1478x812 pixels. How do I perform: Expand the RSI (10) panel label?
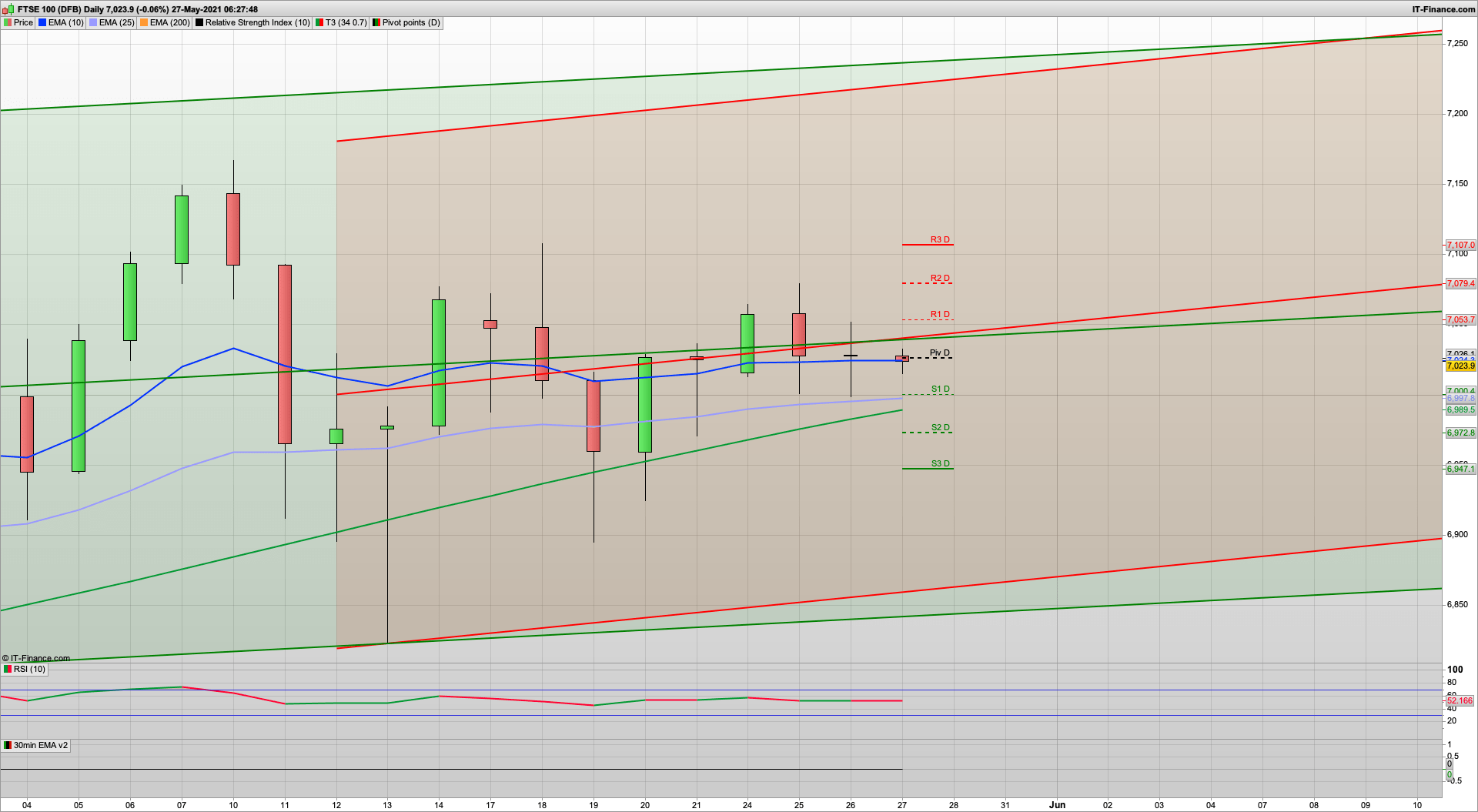pos(28,669)
